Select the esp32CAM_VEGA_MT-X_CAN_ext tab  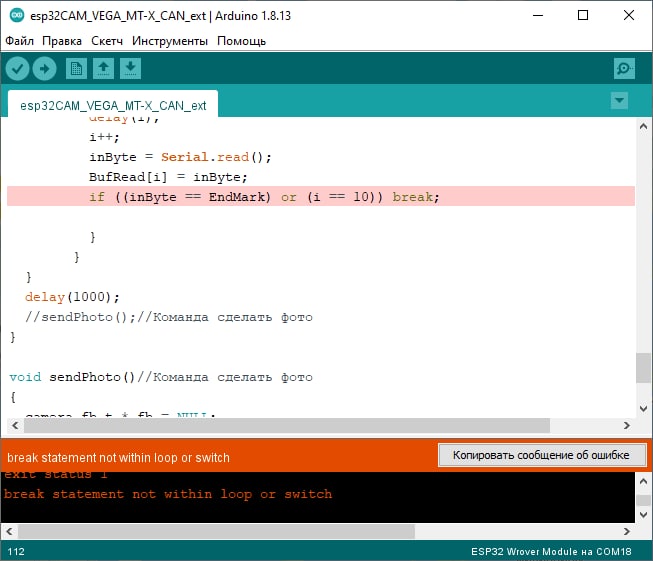[x=113, y=105]
